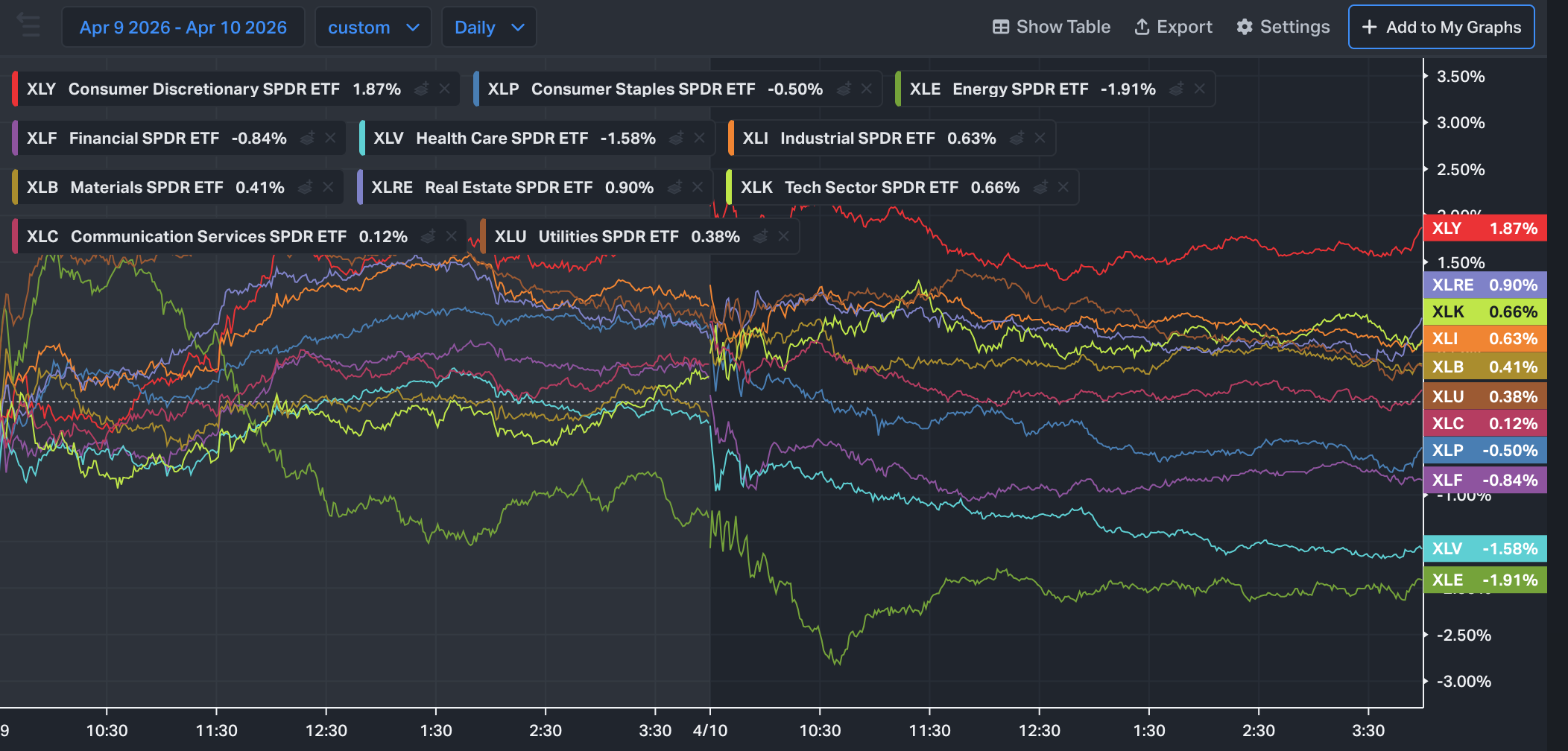Click the red XLY color swatch
The height and width of the screenshot is (751, 1568).
click(15, 89)
